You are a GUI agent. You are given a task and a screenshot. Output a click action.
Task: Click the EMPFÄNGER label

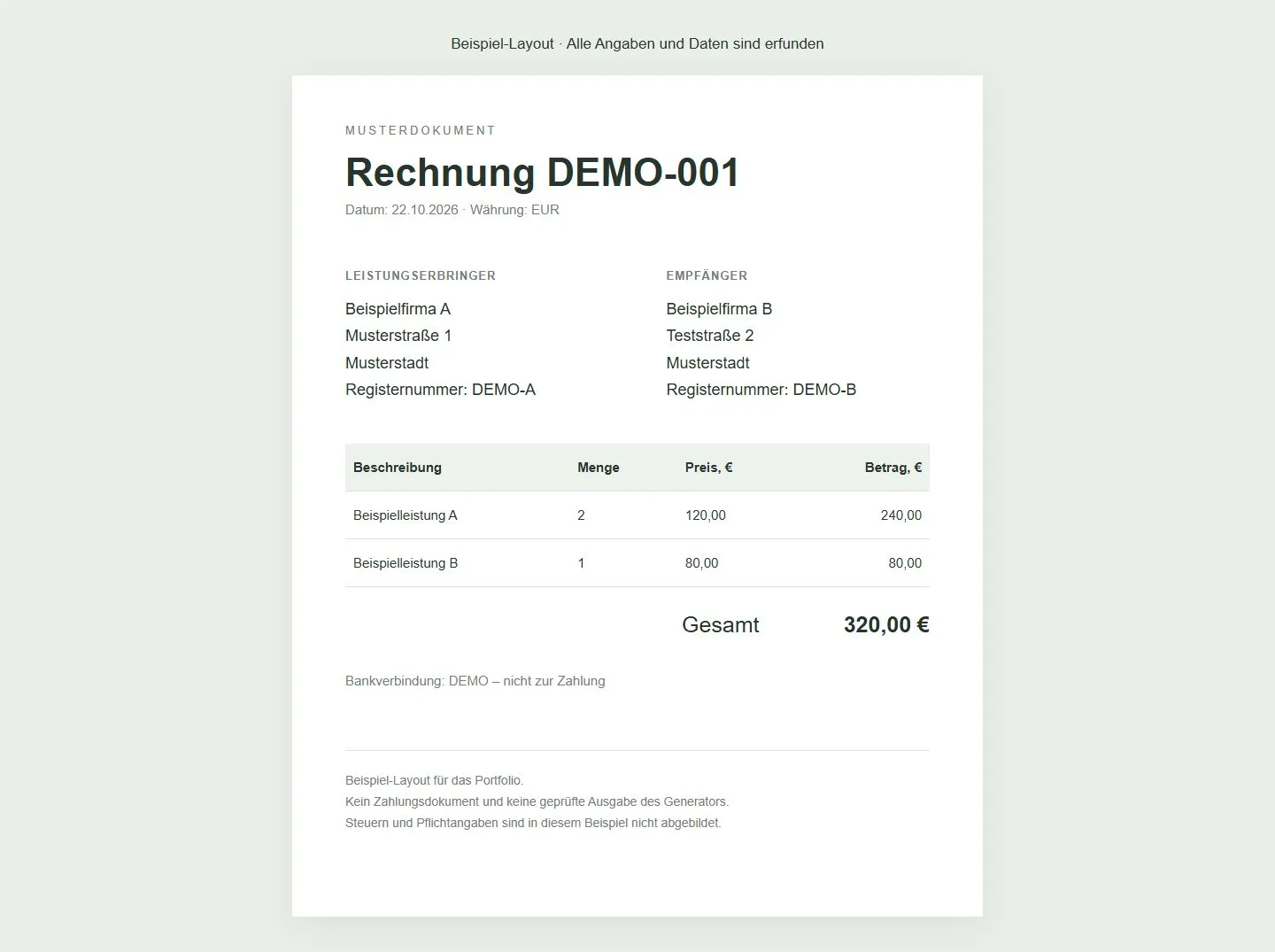point(707,275)
